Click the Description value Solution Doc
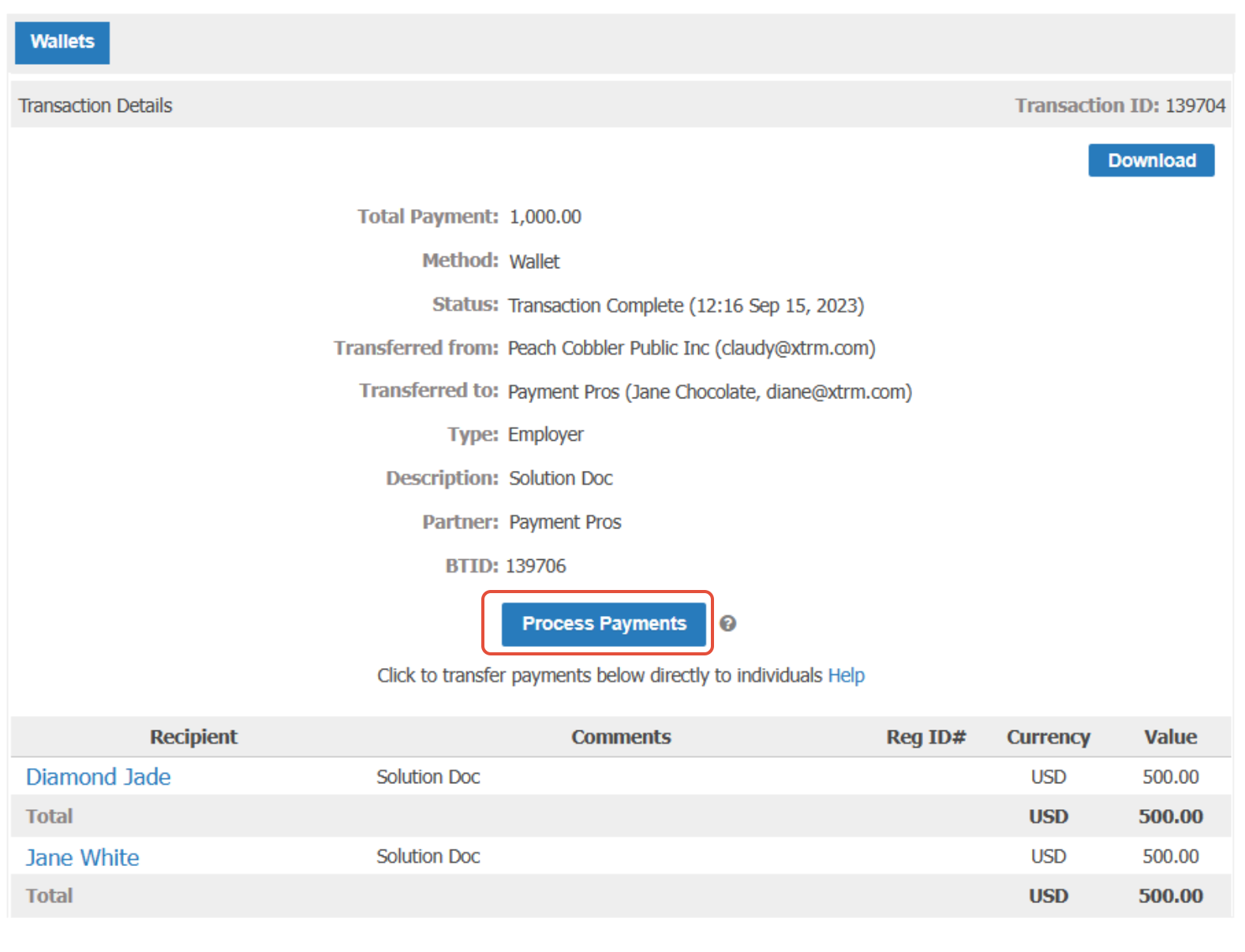Viewport: 1245px width, 952px height. (561, 479)
